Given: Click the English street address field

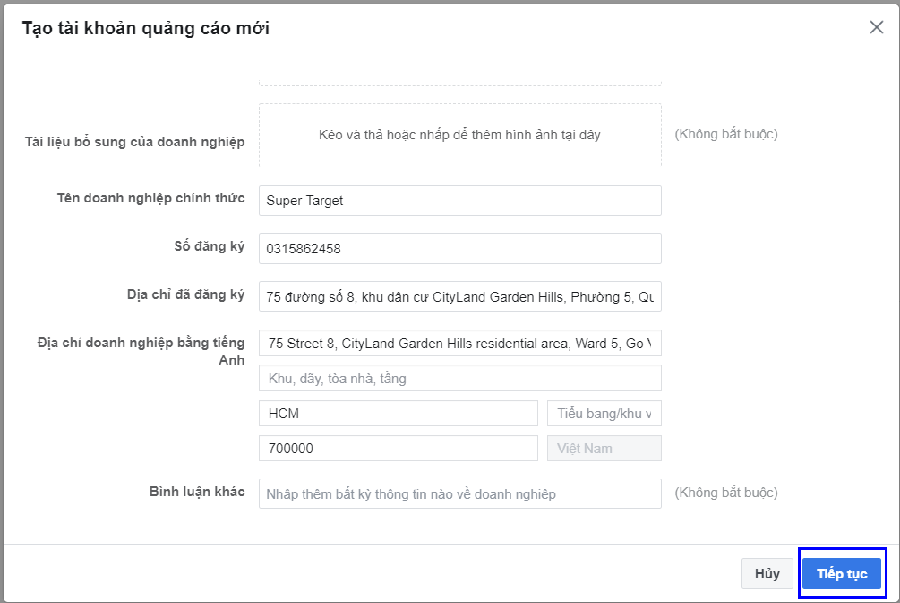Looking at the screenshot, I should (x=460, y=343).
